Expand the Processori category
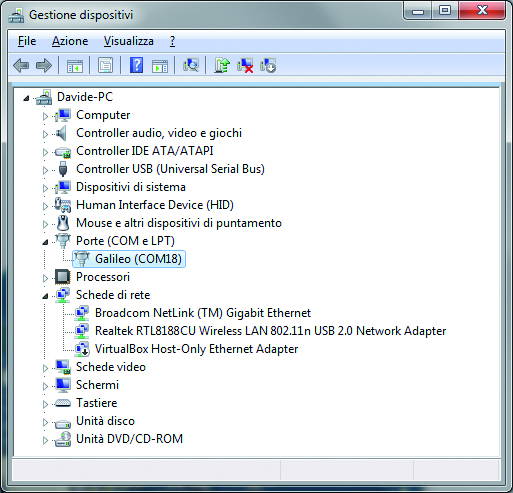513x493 pixels. pyautogui.click(x=45, y=278)
